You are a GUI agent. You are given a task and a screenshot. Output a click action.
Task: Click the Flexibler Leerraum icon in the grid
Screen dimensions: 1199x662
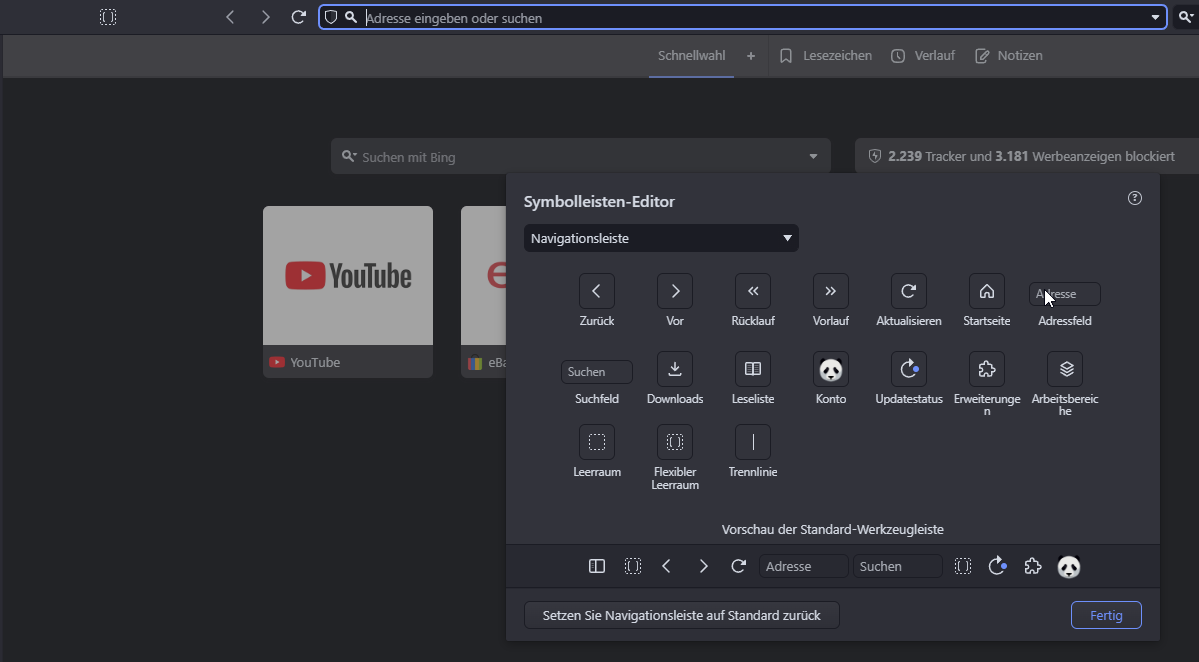[674, 443]
